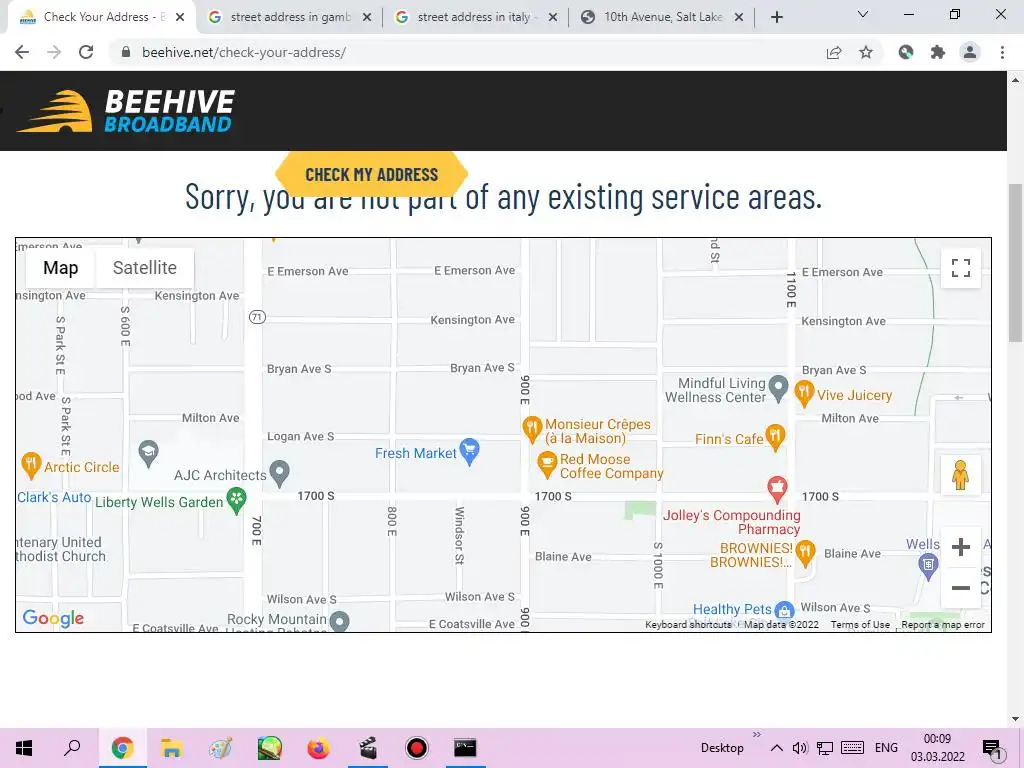Image resolution: width=1024 pixels, height=768 pixels.
Task: Share this page via share icon
Action: 834,52
